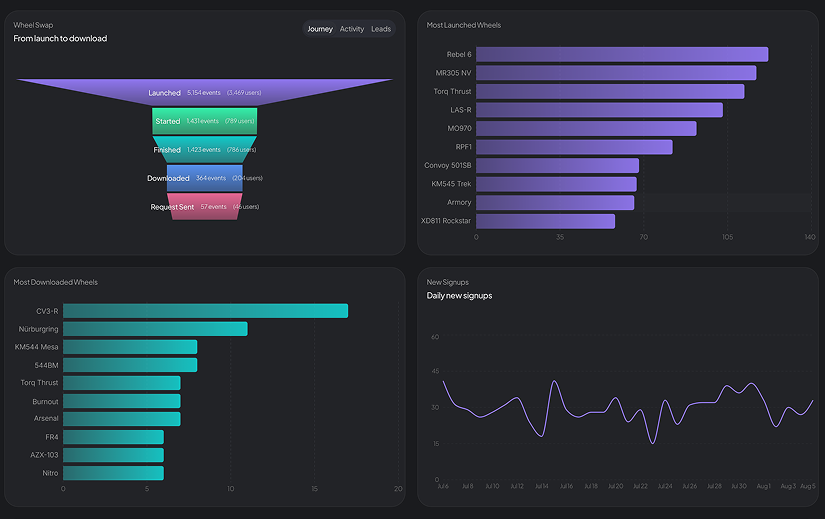Click the '57 events' text in funnel
825x519 pixels.
(x=213, y=206)
